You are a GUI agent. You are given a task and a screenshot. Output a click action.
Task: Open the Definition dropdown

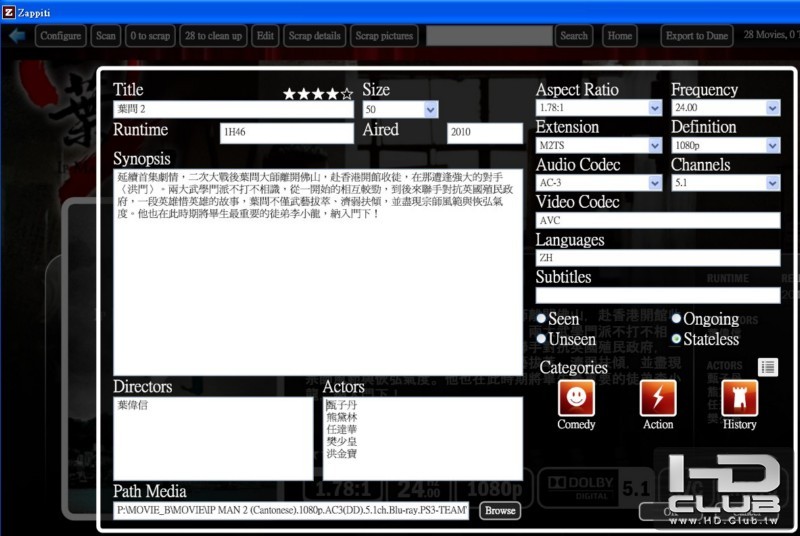click(x=772, y=145)
